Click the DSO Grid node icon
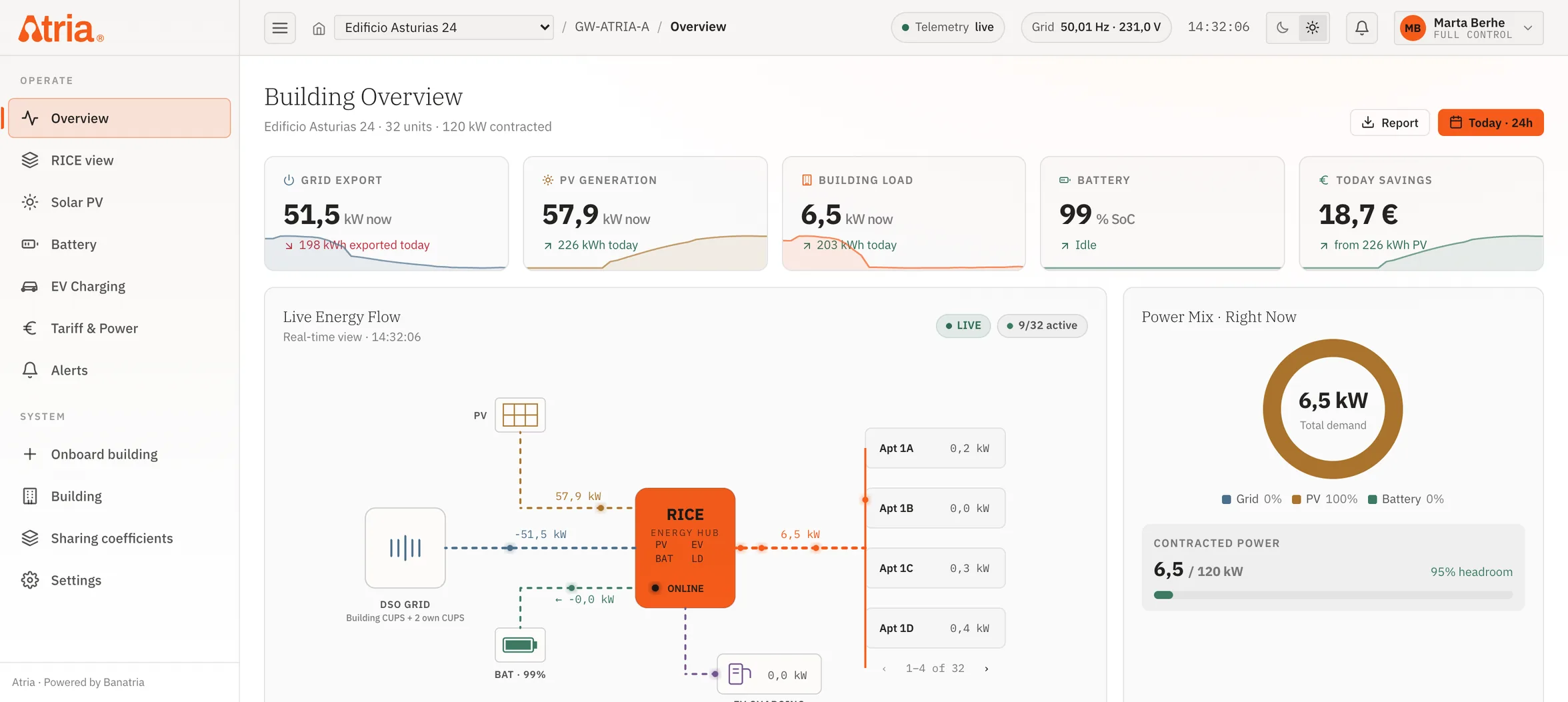The height and width of the screenshot is (702, 1568). [405, 548]
